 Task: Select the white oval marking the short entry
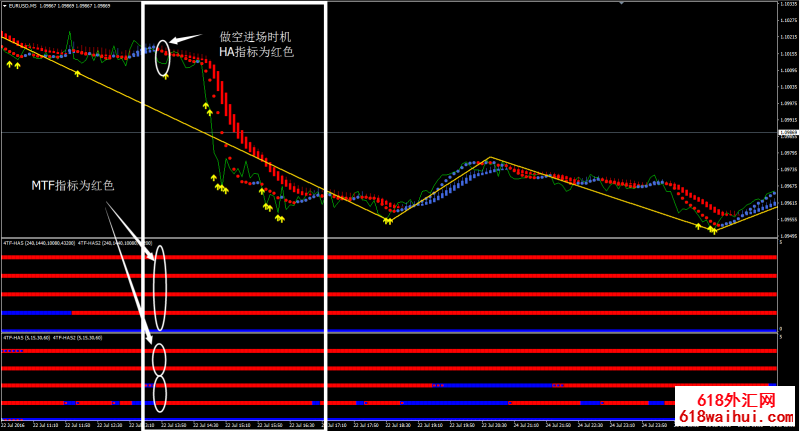pyautogui.click(x=163, y=59)
